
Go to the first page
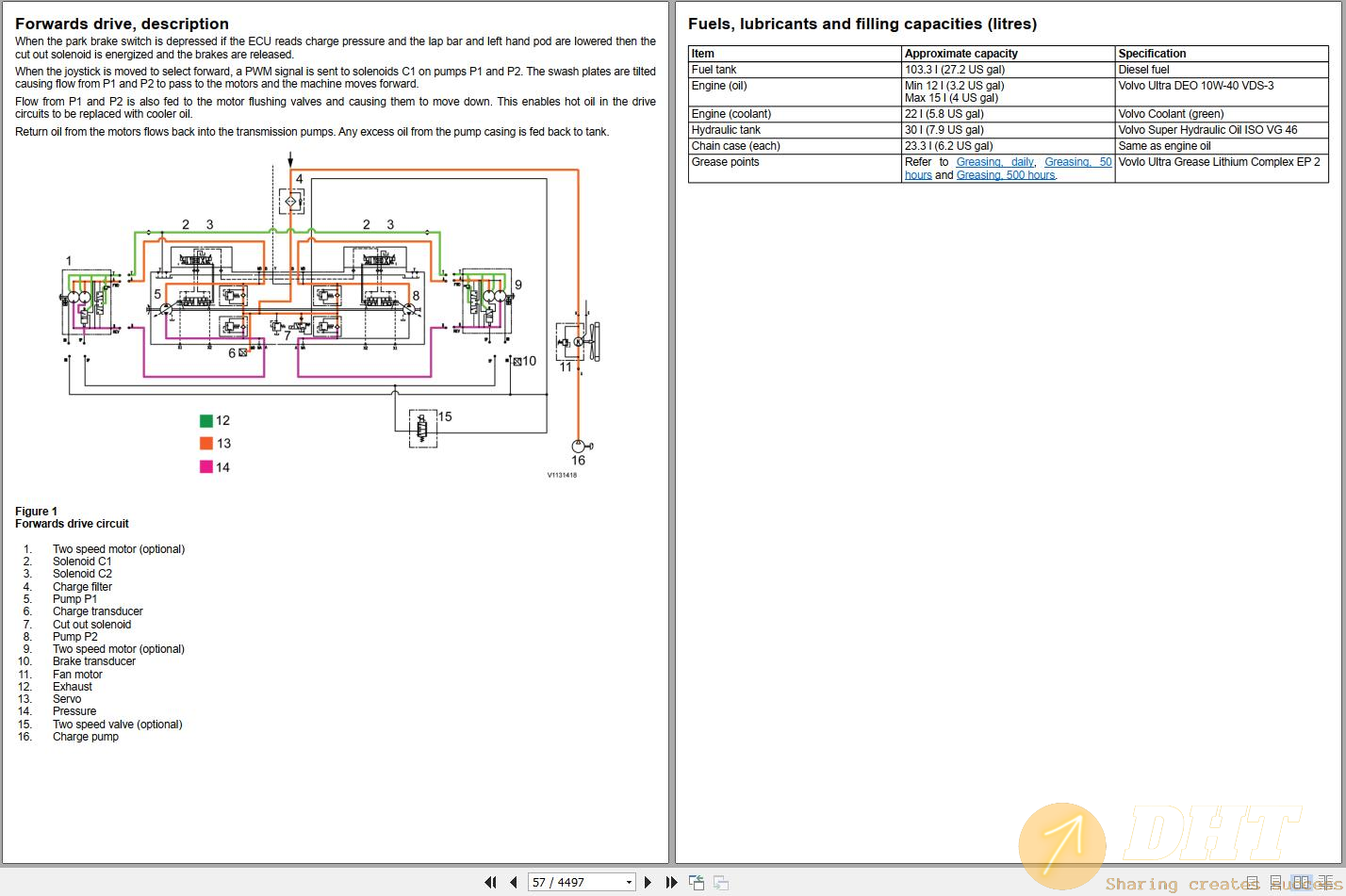[490, 883]
